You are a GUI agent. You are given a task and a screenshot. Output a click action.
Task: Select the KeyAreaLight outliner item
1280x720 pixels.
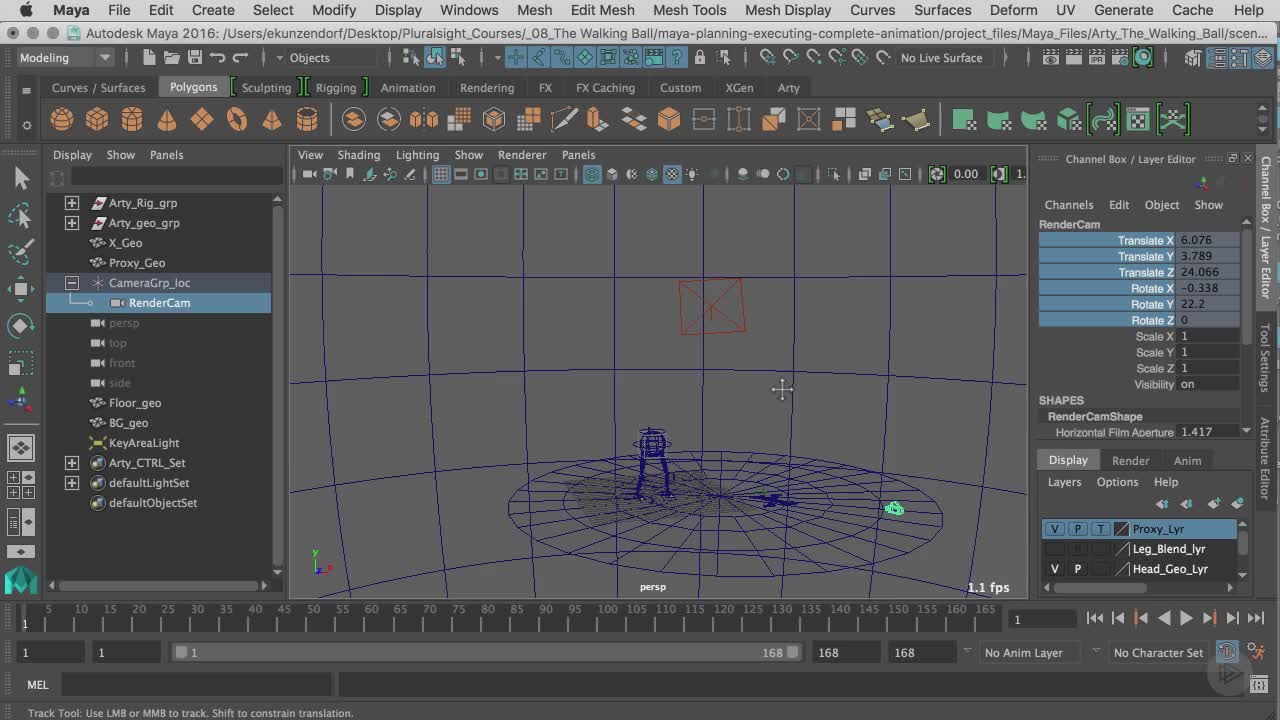(x=144, y=443)
